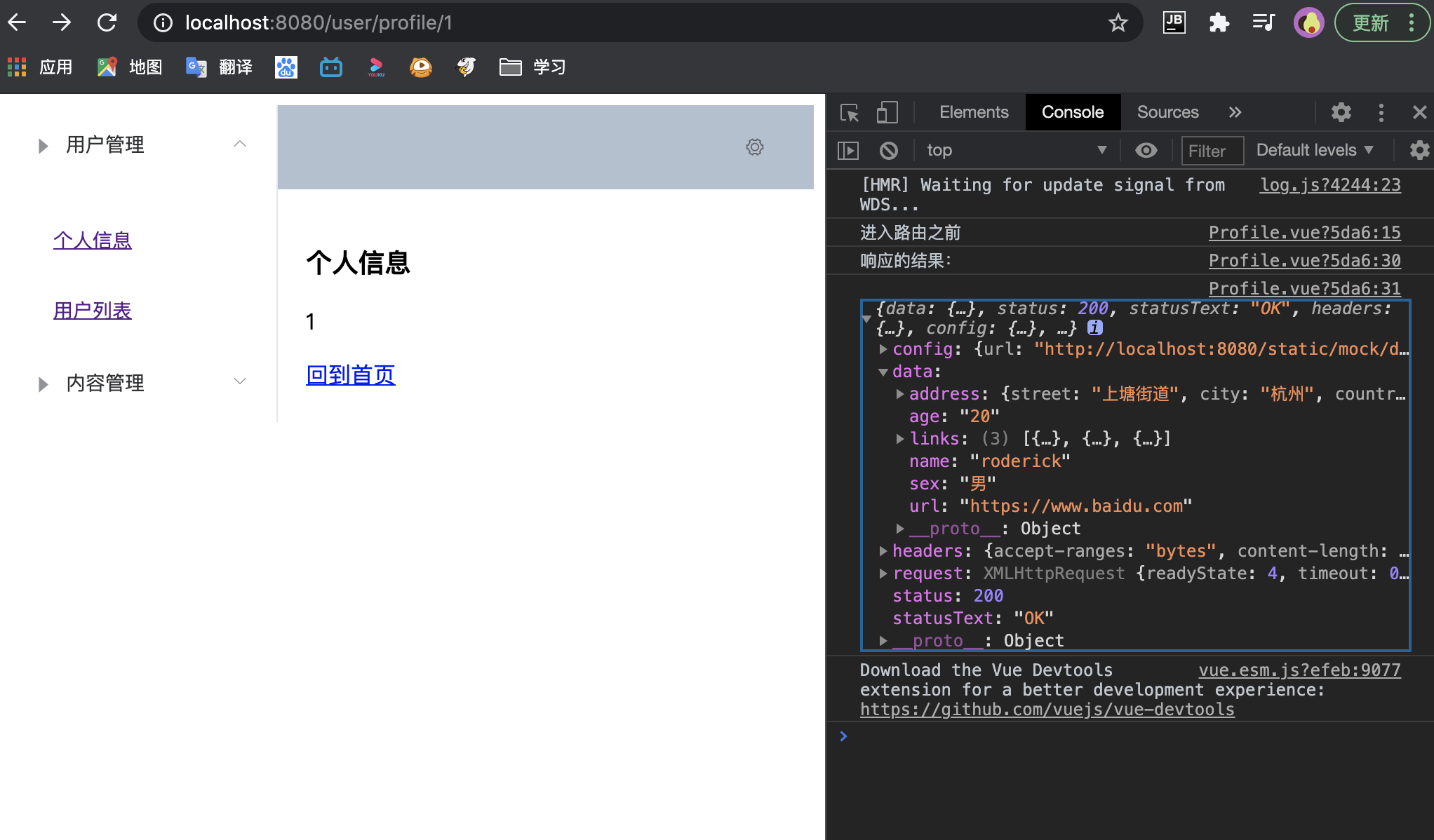Click the console Filter input field
This screenshot has width=1434, height=840.
[x=1212, y=151]
